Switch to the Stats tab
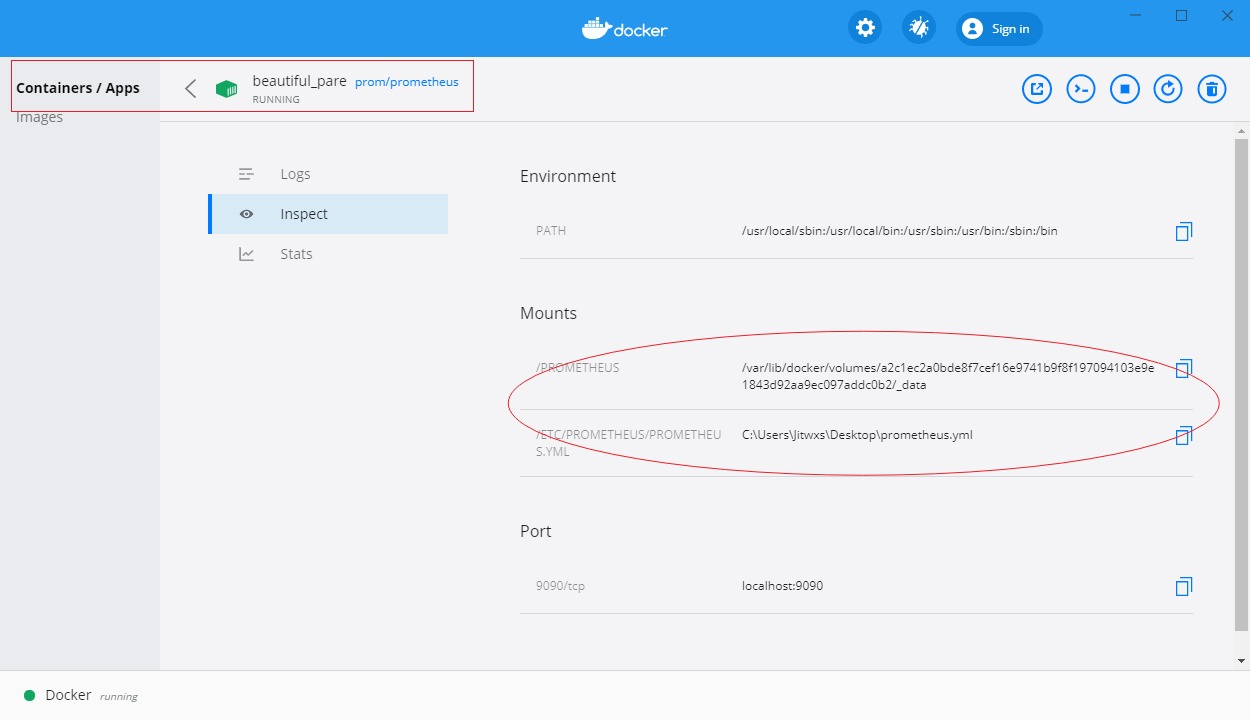Screen dimensions: 1250x720 coord(328,254)
